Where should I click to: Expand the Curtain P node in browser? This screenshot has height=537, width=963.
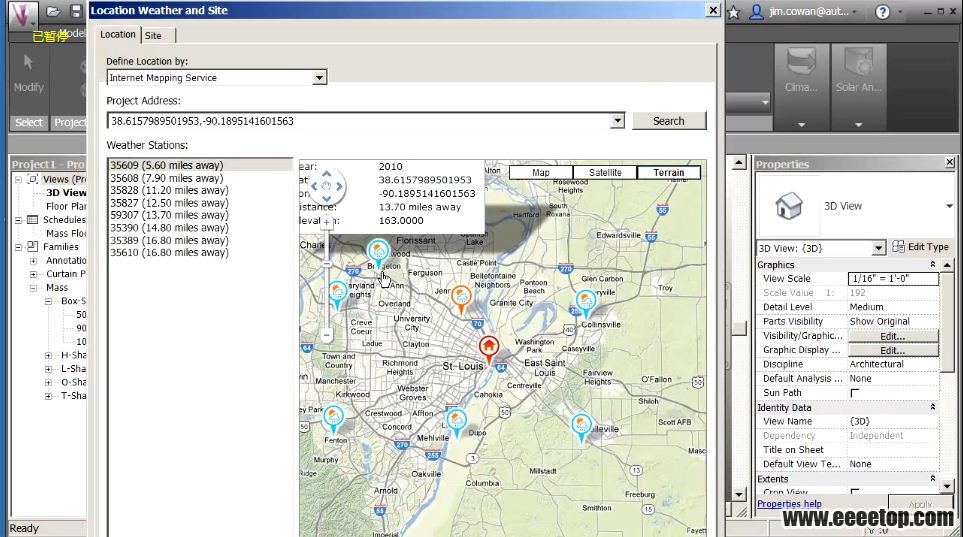[33, 274]
